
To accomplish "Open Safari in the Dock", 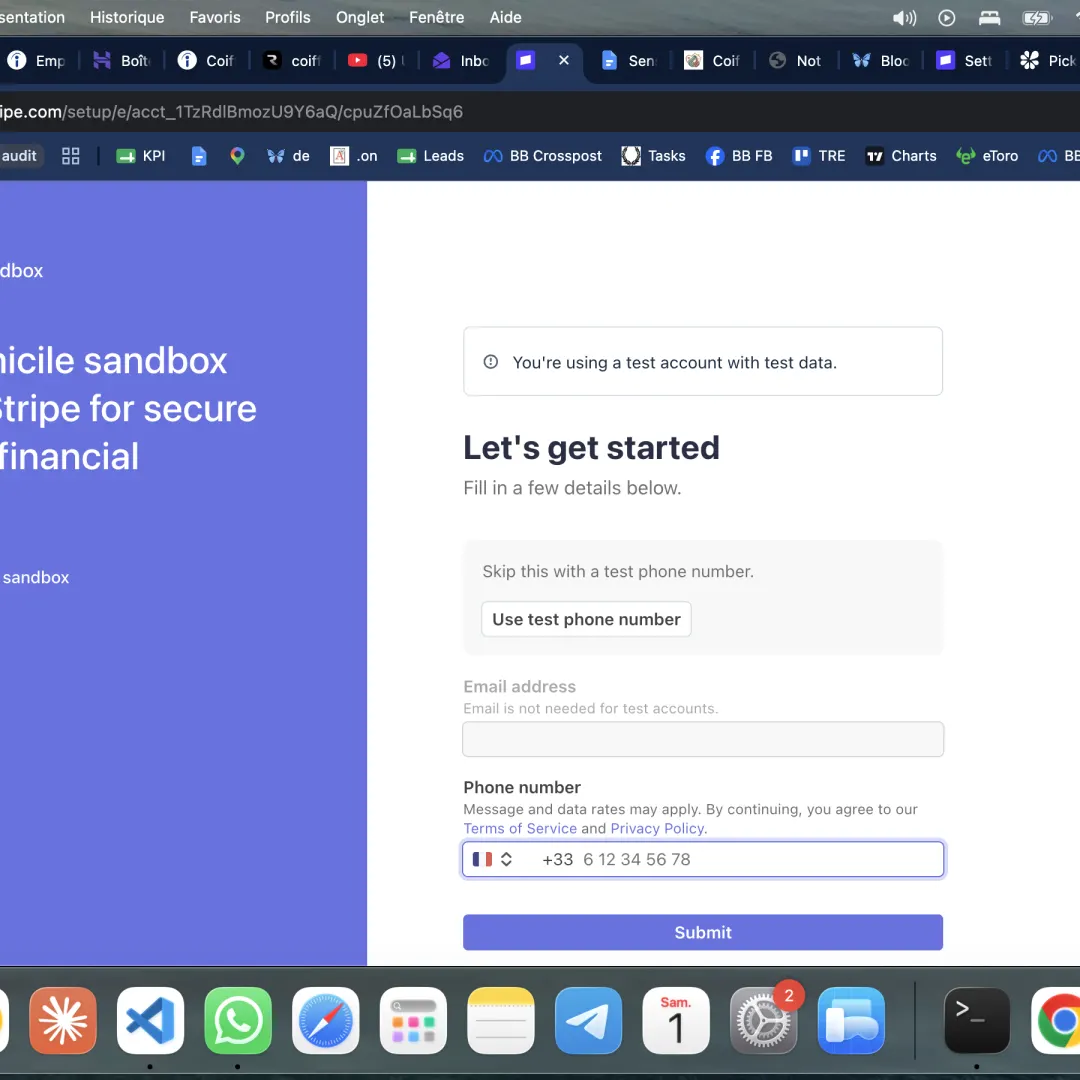I will [325, 1020].
